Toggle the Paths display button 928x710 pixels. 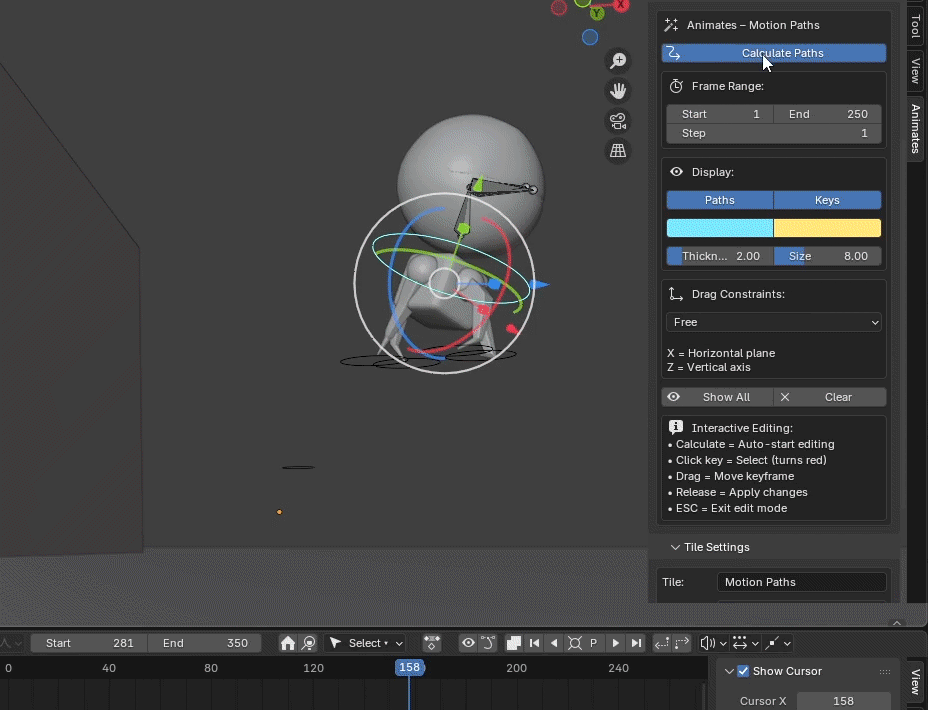720,200
